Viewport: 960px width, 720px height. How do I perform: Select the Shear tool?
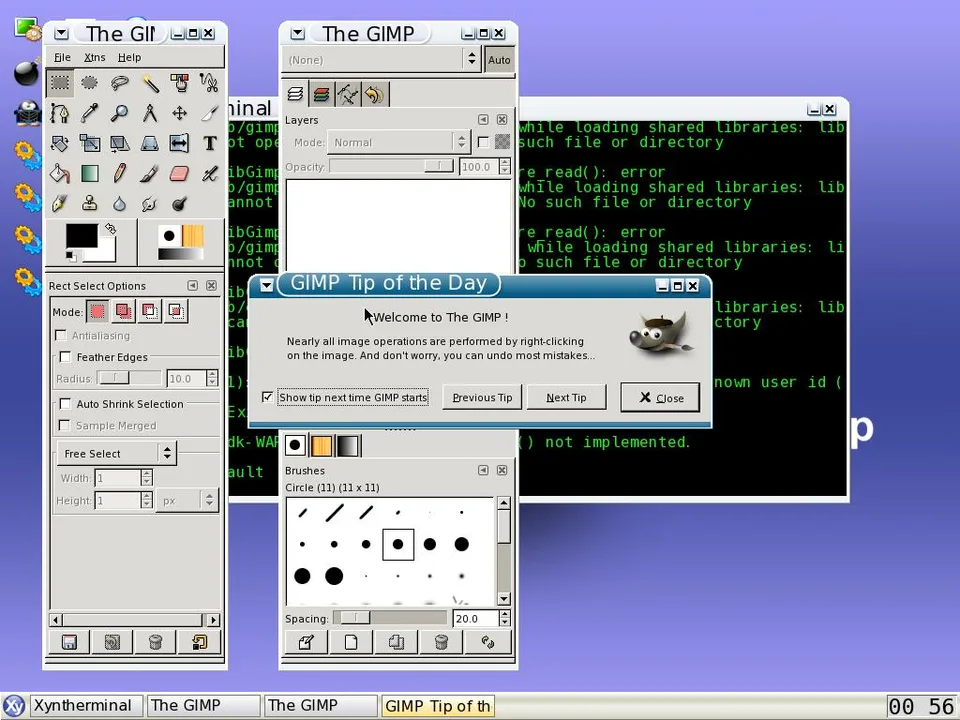pos(119,143)
